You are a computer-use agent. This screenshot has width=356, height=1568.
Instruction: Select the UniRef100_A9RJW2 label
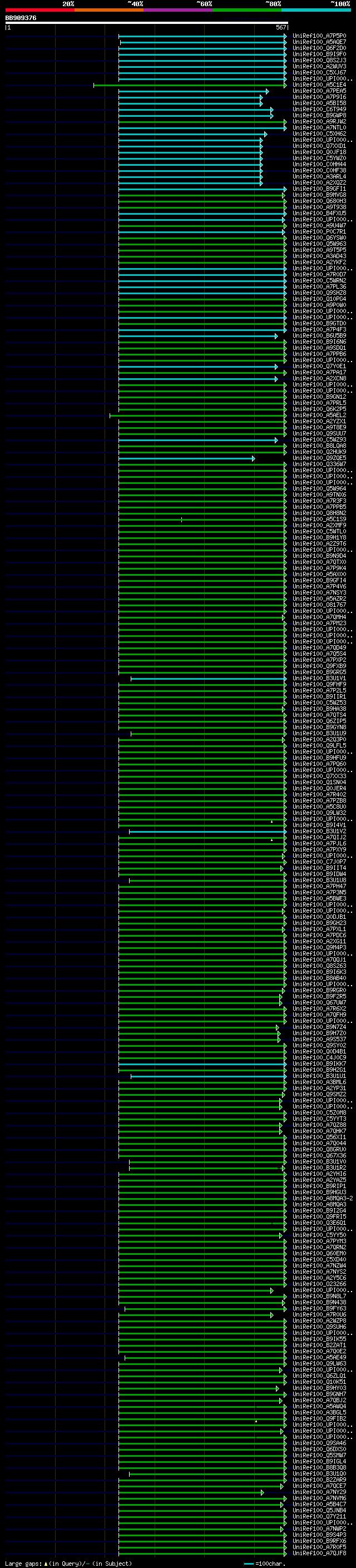click(319, 122)
